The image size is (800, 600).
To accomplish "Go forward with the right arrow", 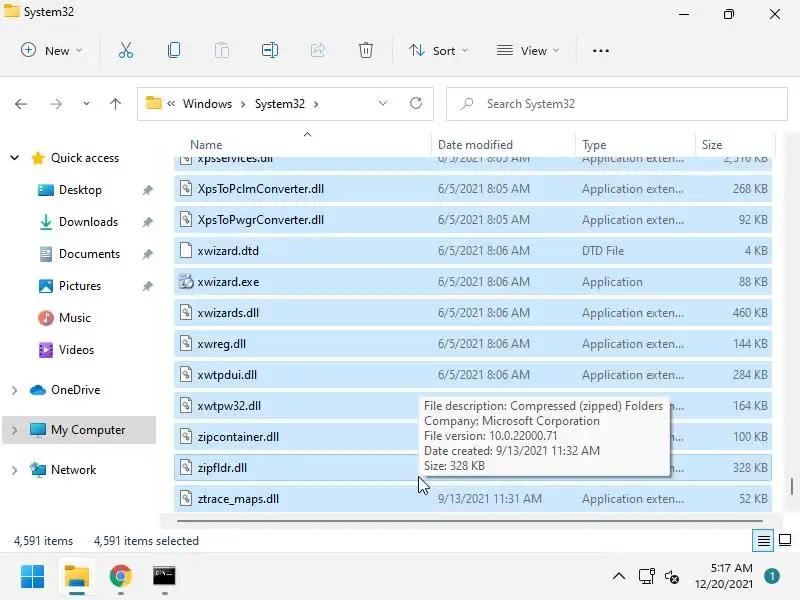I will (56, 104).
